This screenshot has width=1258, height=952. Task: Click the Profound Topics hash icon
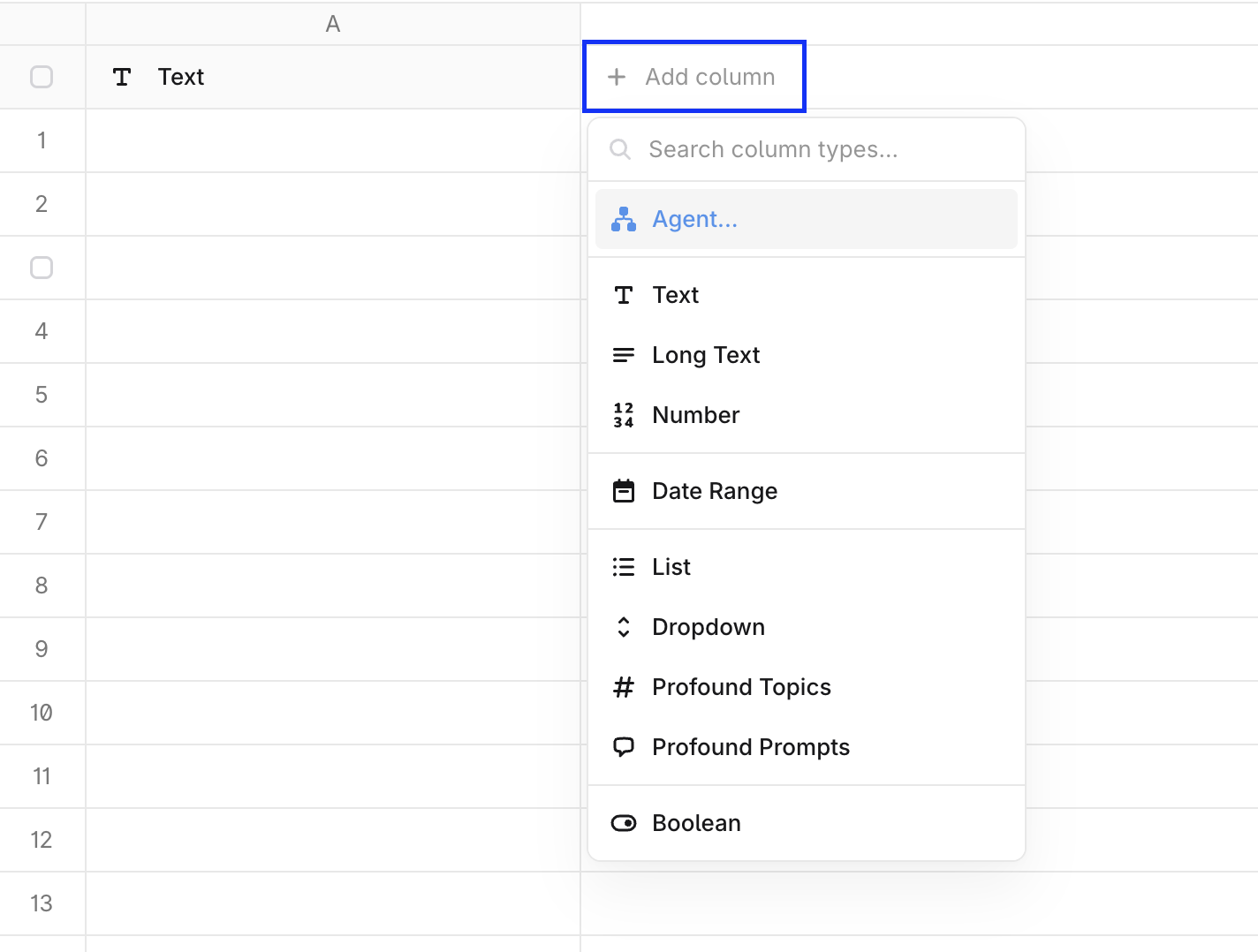click(624, 687)
